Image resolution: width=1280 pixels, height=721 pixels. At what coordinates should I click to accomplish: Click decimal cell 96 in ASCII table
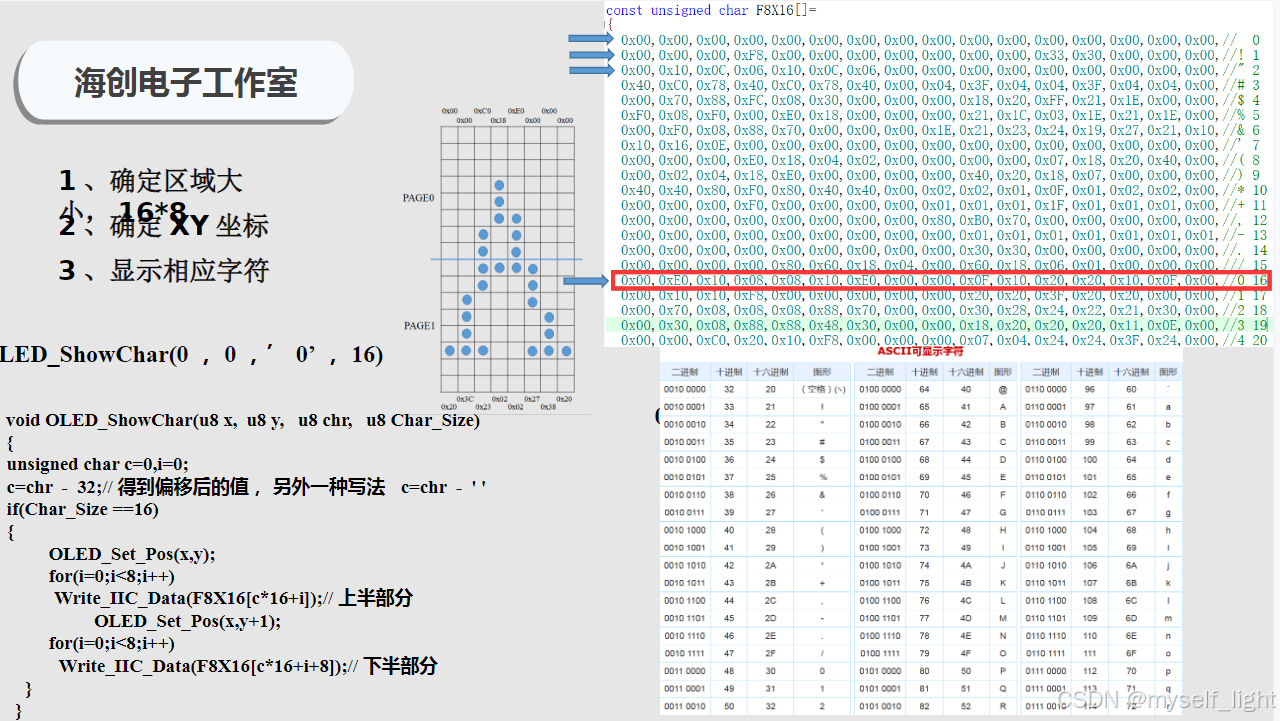click(1089, 388)
